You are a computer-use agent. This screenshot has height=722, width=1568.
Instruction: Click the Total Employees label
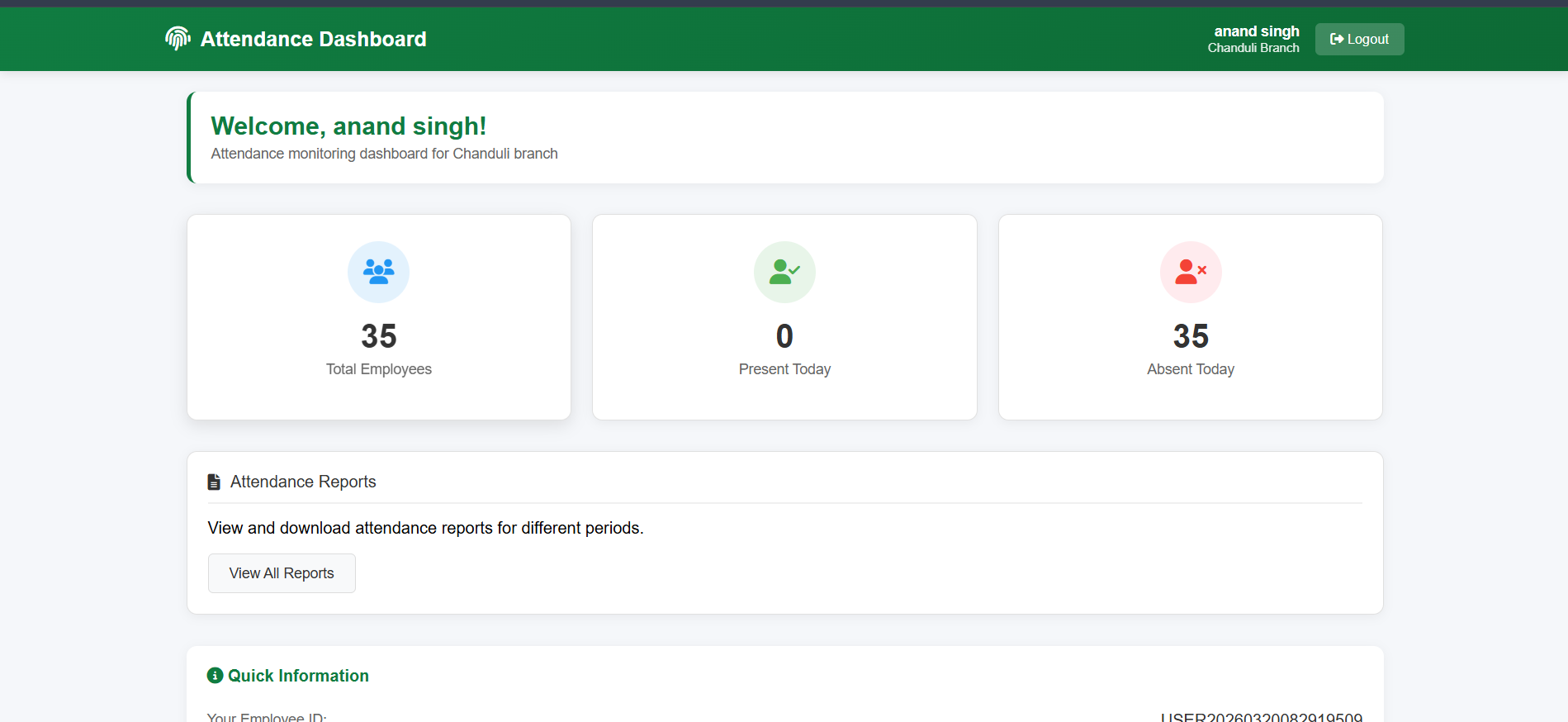378,369
